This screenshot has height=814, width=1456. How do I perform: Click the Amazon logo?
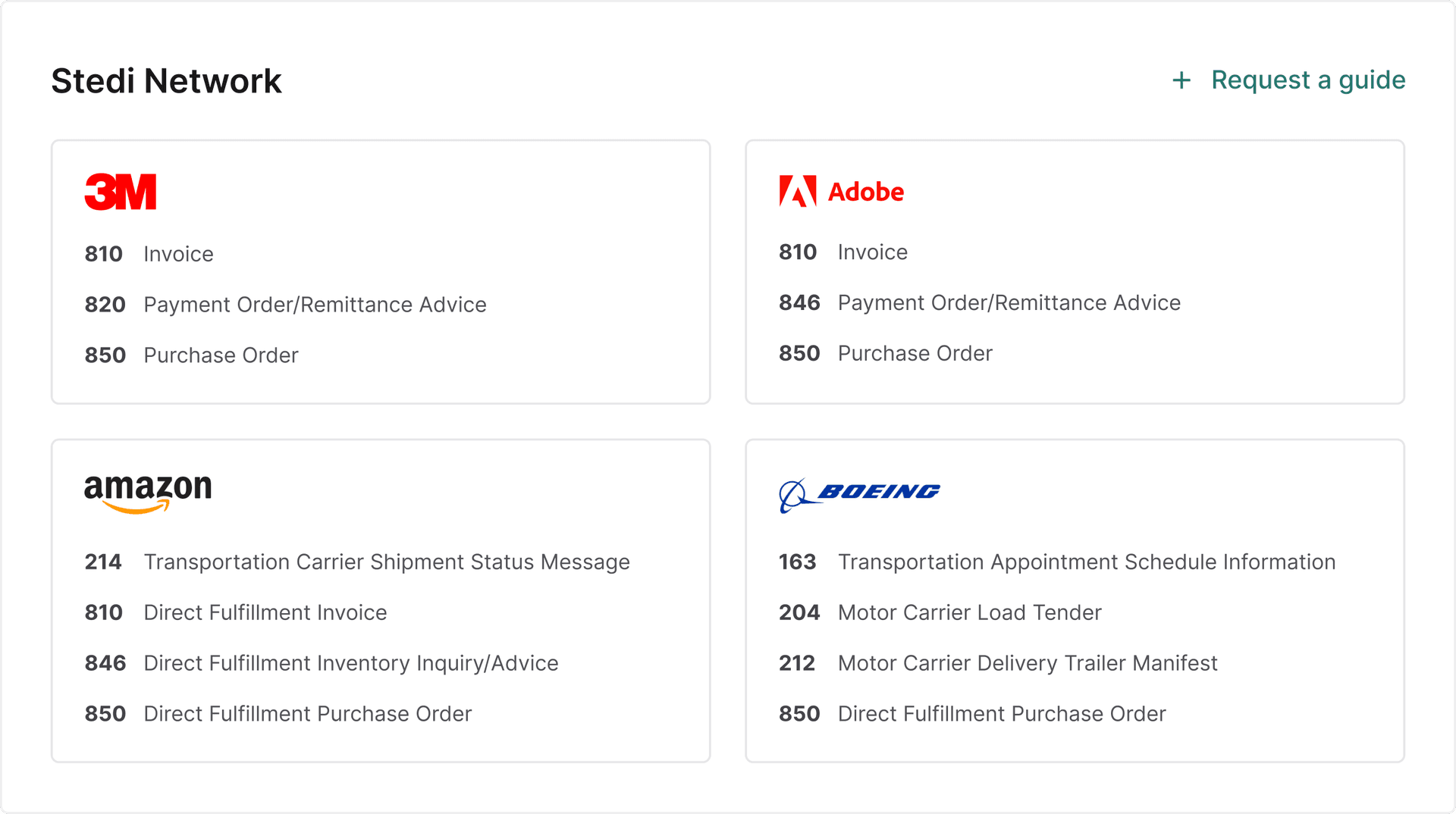pyautogui.click(x=148, y=494)
